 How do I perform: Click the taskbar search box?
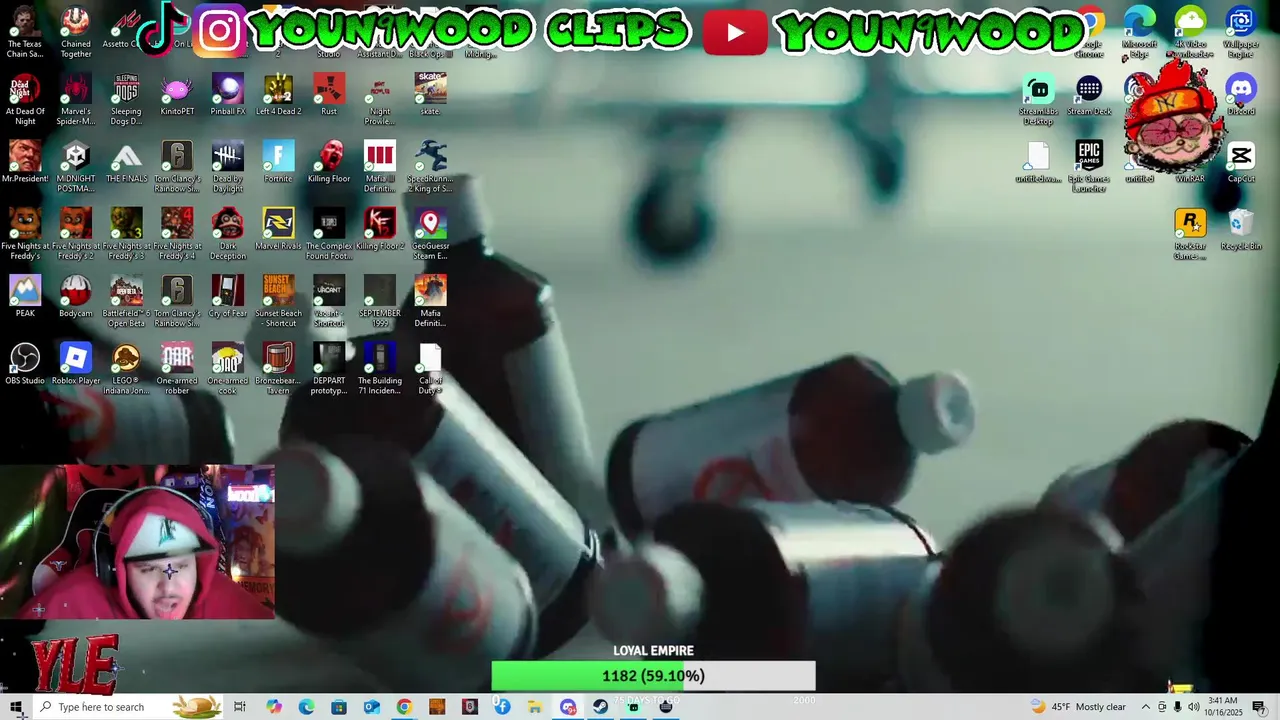pyautogui.click(x=127, y=707)
